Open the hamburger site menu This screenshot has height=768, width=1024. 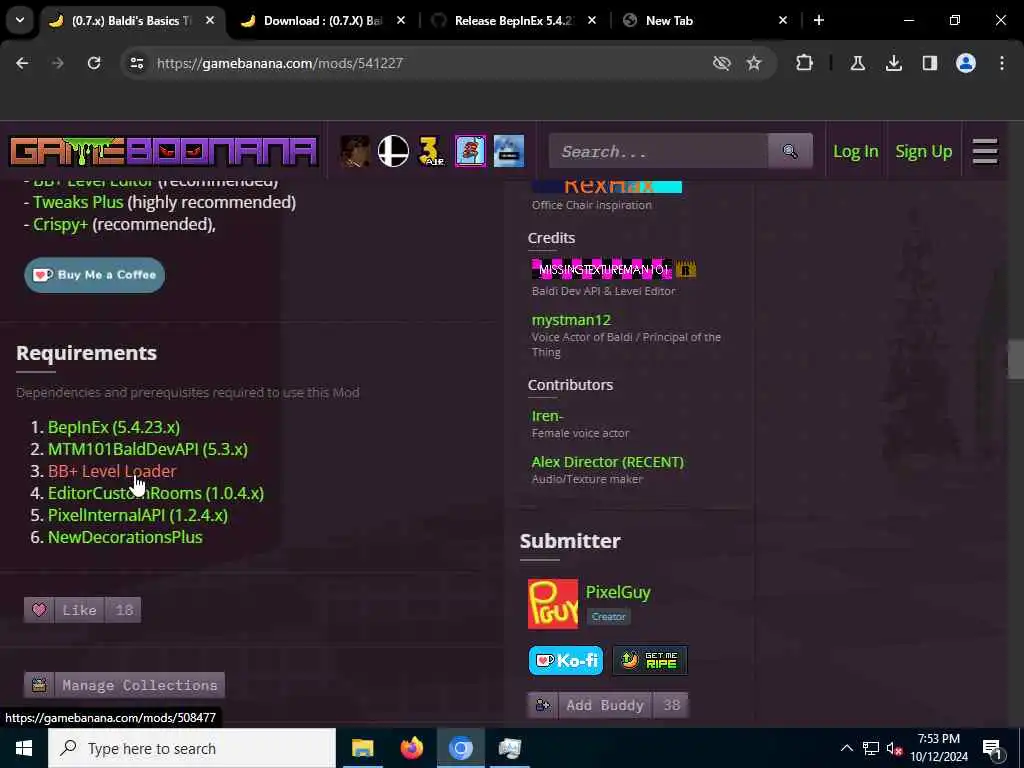pos(985,152)
